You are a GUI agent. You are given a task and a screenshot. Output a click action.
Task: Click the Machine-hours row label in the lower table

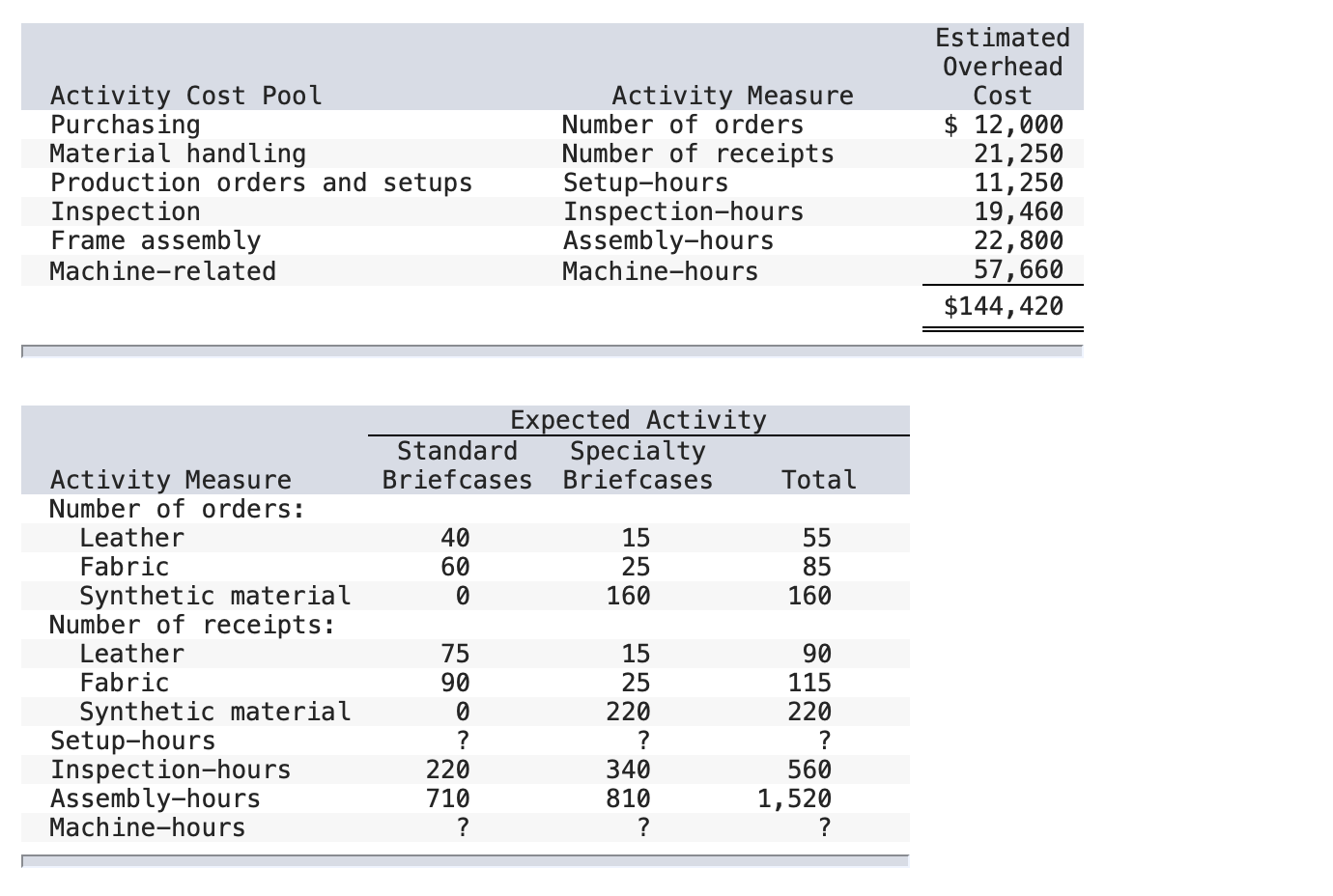(148, 827)
